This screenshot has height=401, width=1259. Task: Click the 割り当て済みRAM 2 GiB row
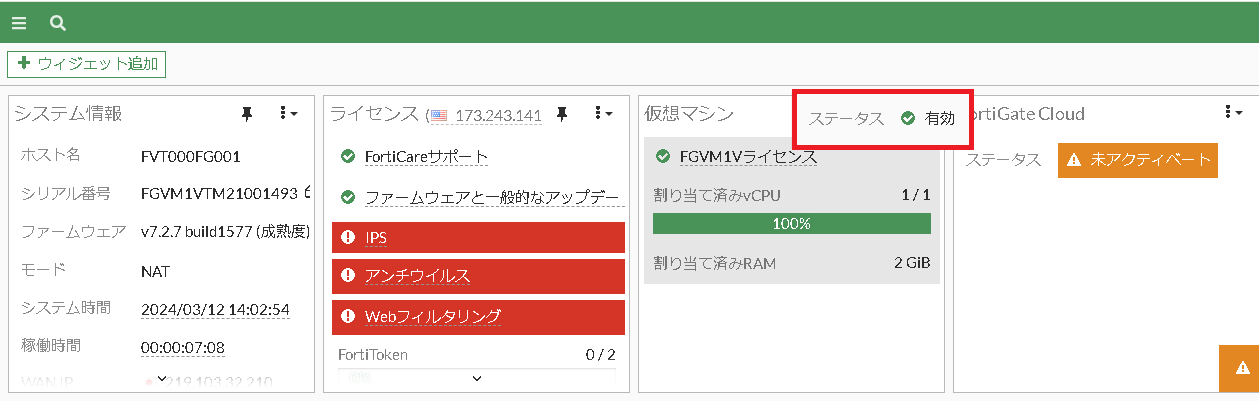pos(791,263)
